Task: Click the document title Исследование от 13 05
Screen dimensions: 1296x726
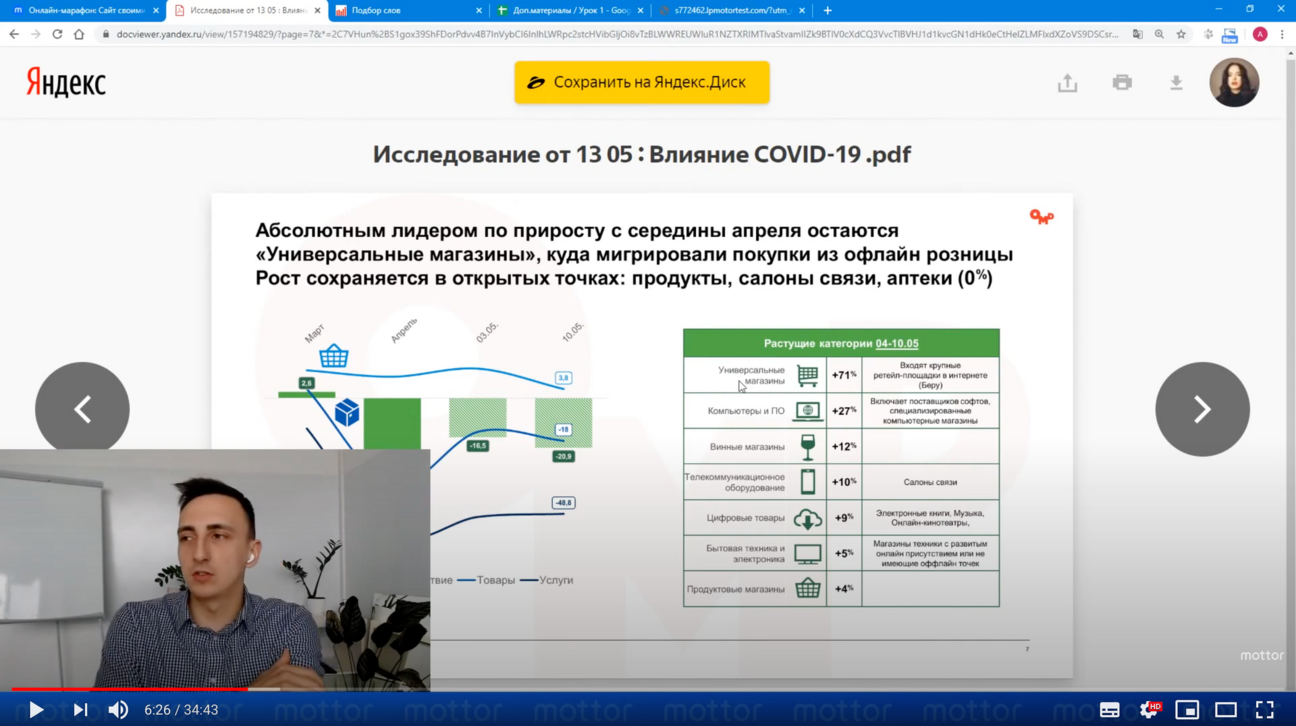Action: (642, 154)
